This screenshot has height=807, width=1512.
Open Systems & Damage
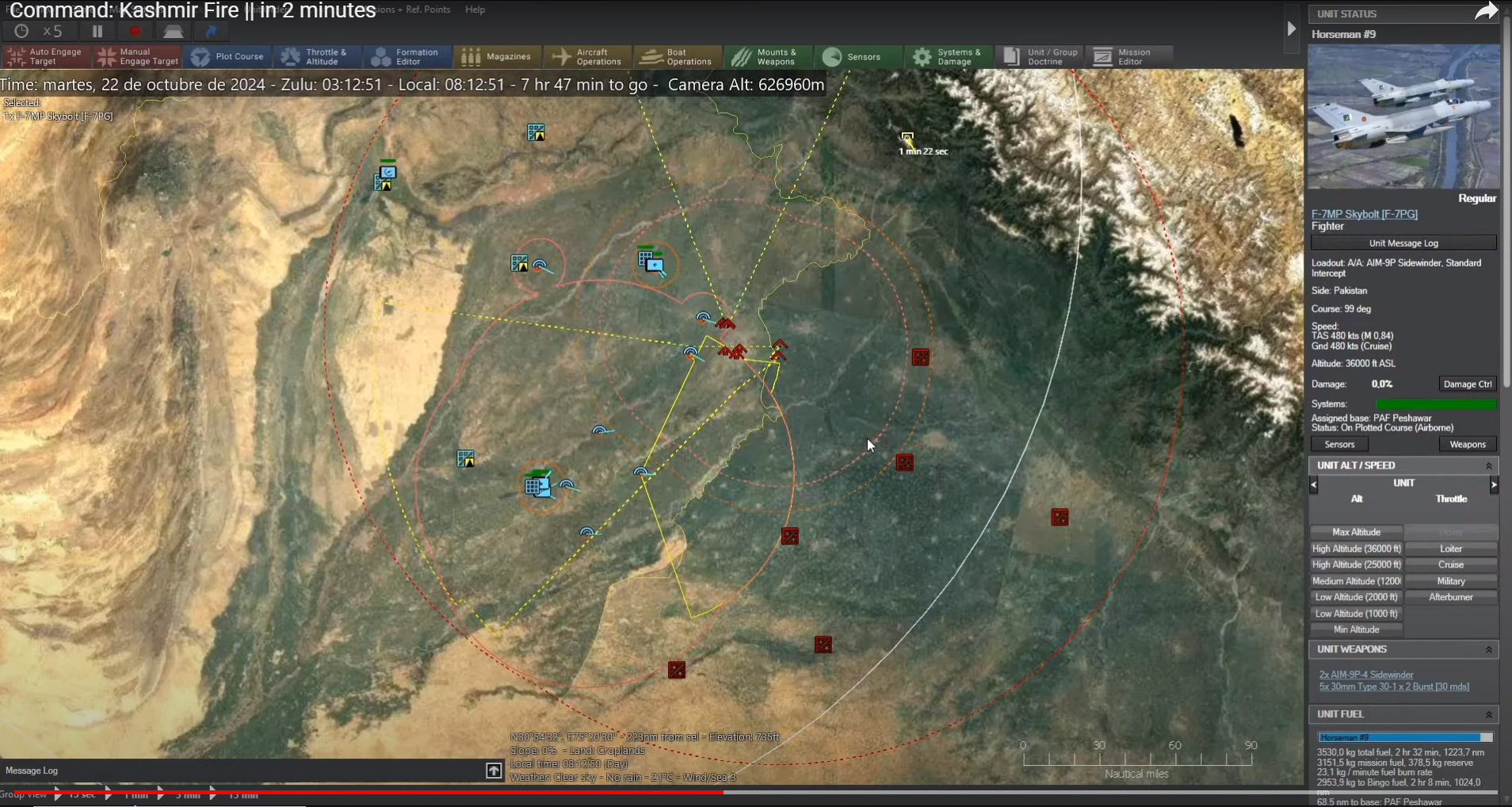(949, 56)
